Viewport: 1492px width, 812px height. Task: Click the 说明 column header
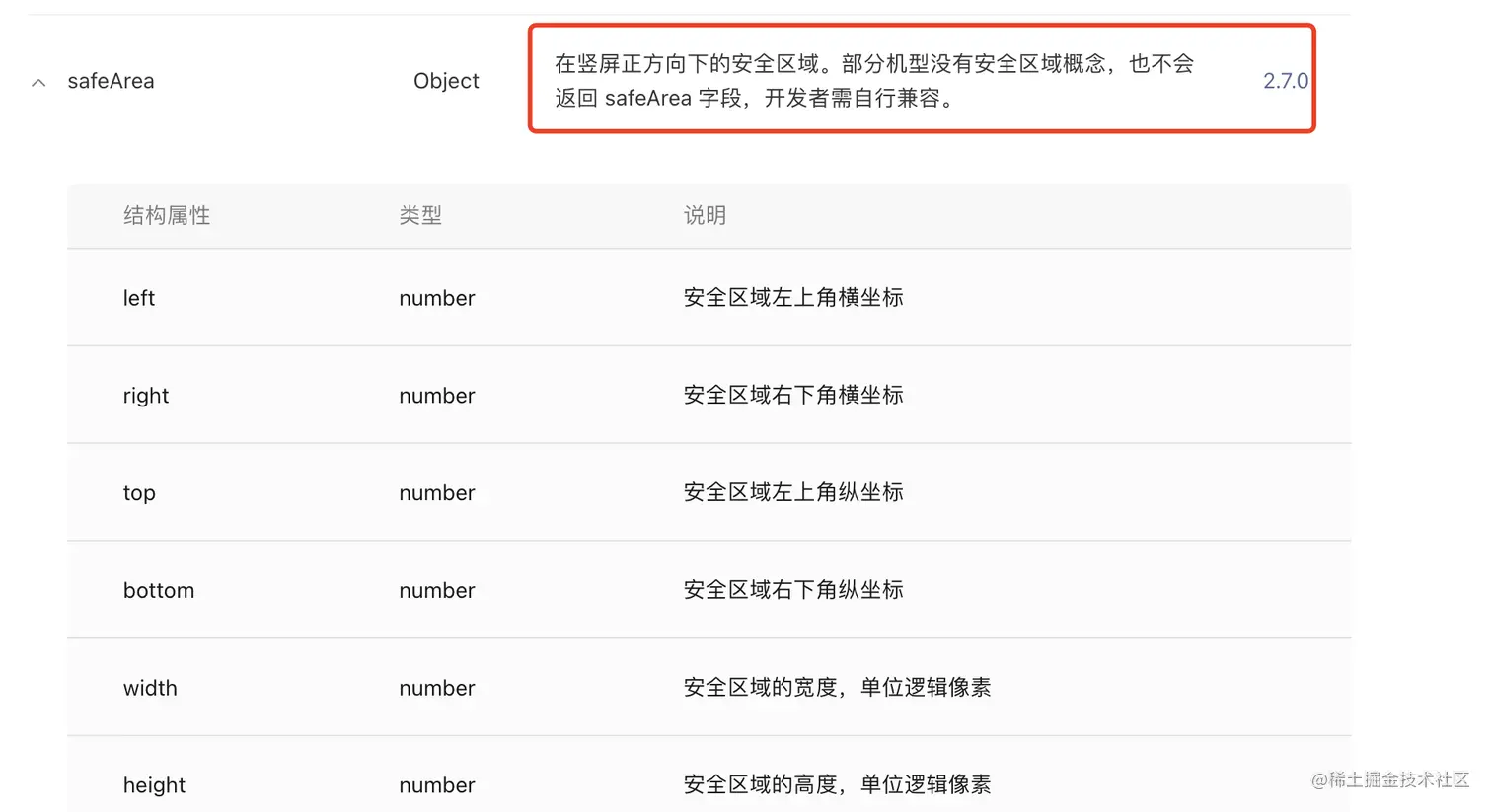coord(705,215)
